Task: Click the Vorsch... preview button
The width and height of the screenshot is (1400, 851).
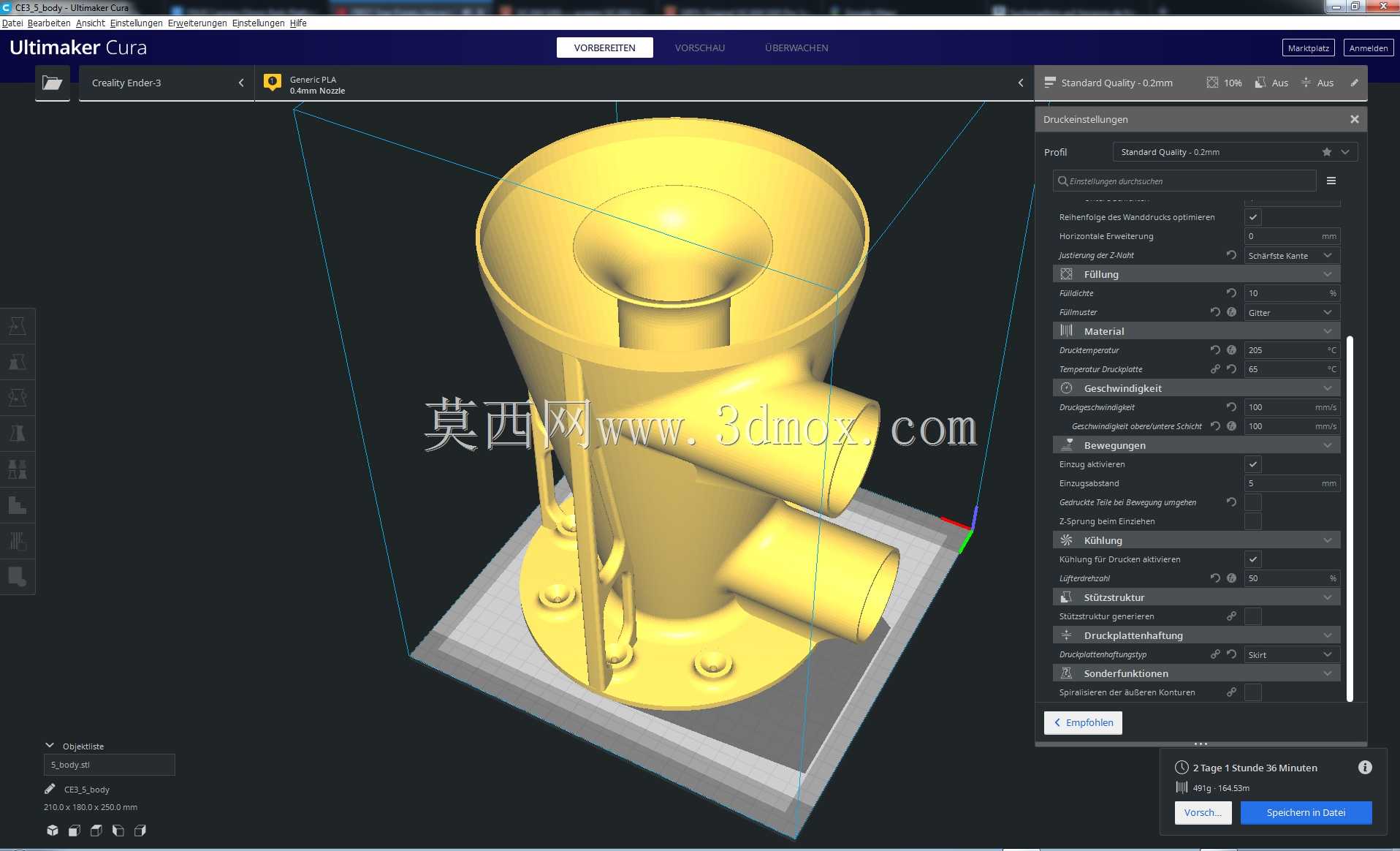Action: [1203, 812]
